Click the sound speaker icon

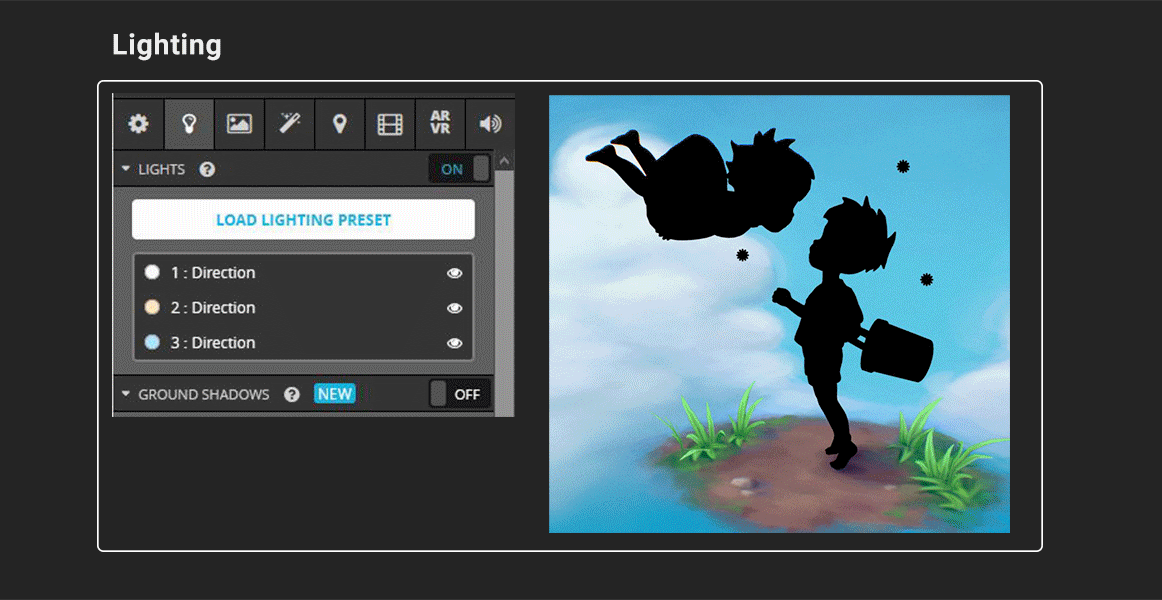click(489, 124)
